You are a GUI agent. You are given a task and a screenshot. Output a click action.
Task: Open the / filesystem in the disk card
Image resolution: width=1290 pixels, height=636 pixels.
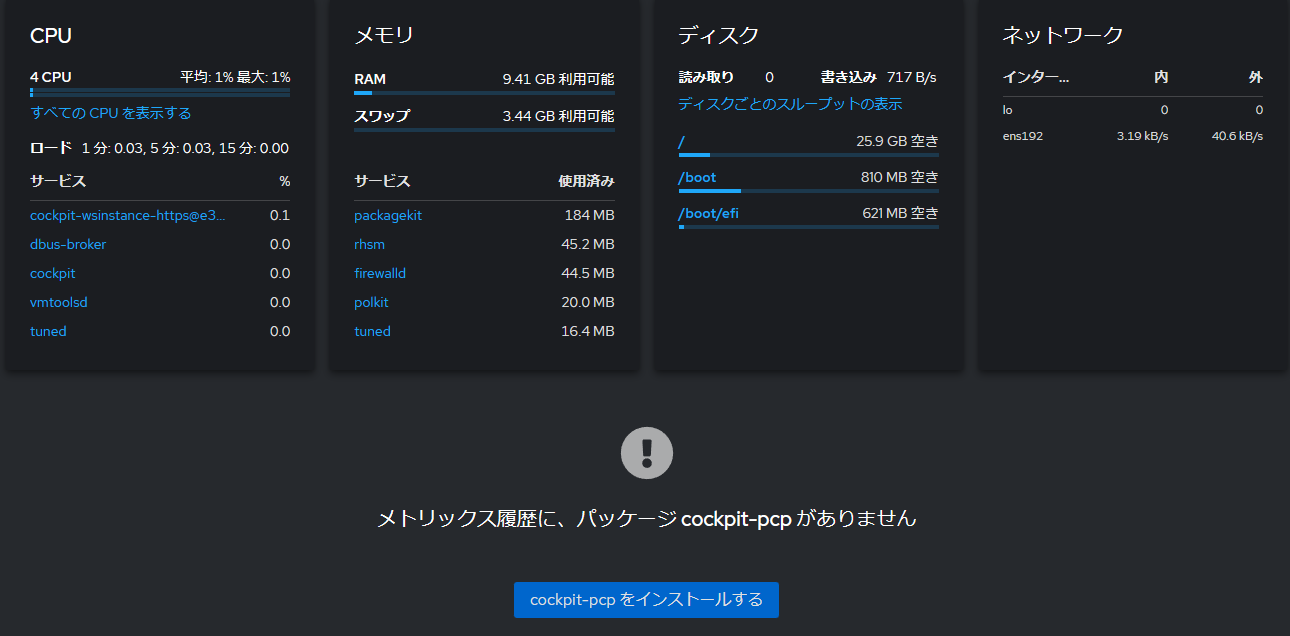(x=682, y=141)
